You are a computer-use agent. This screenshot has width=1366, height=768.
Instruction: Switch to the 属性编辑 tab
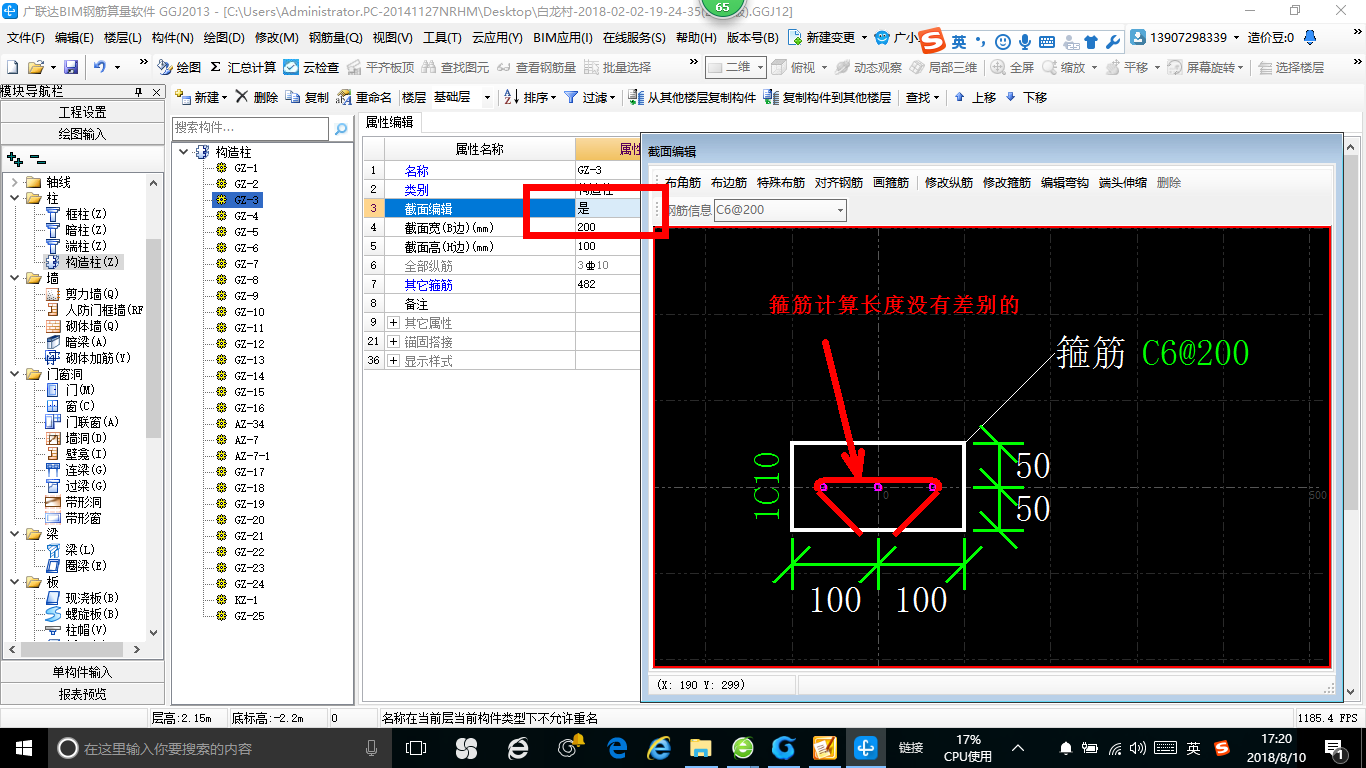pos(390,122)
